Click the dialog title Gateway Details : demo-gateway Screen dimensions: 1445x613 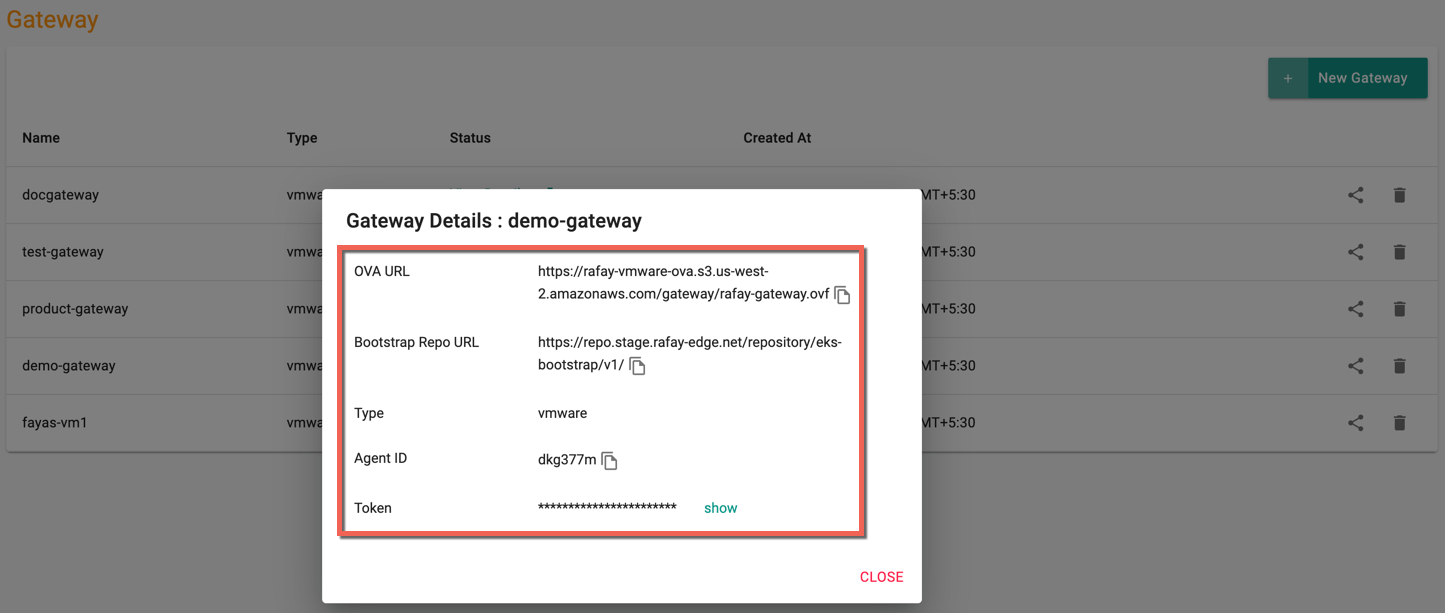[494, 221]
